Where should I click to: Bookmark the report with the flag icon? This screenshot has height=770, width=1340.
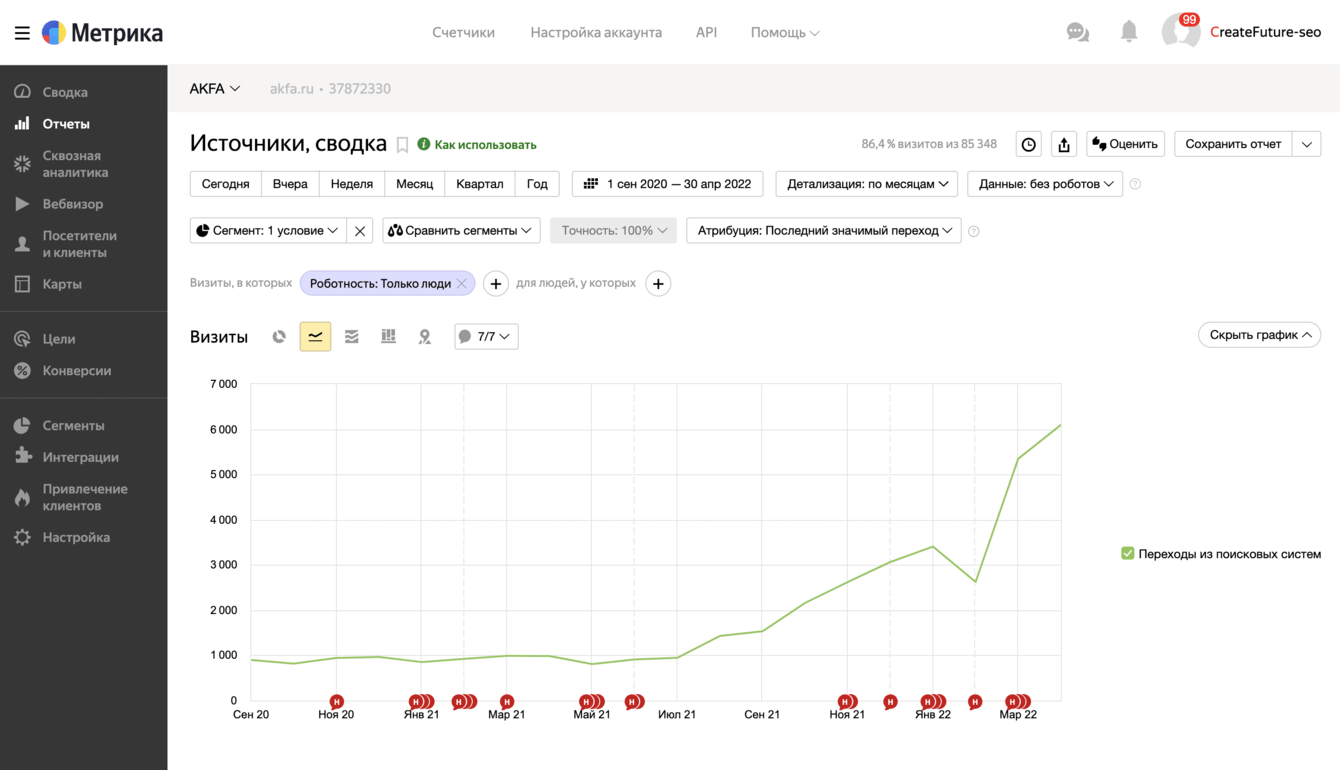402,145
